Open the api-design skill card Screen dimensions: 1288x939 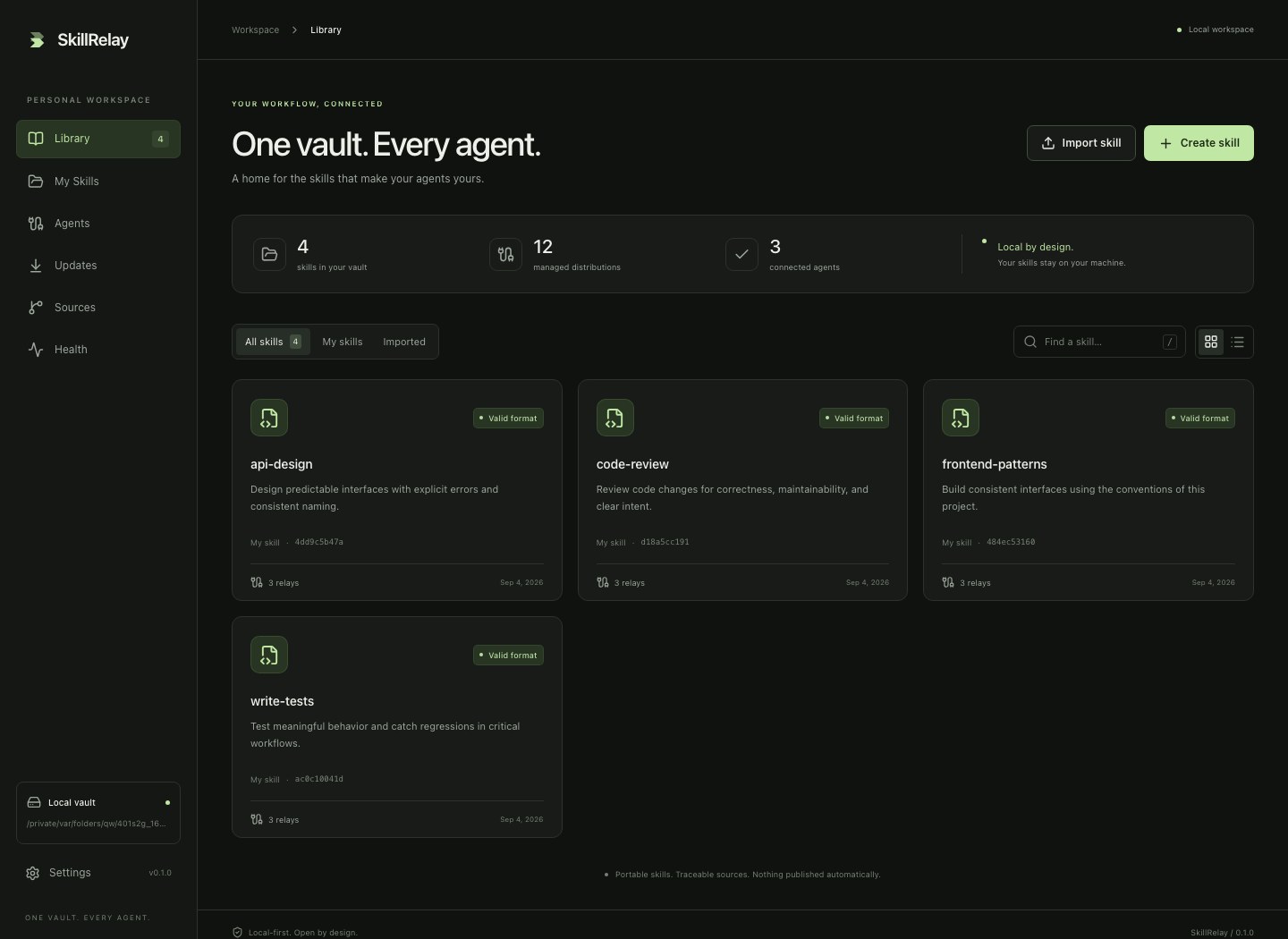pyautogui.click(x=397, y=490)
